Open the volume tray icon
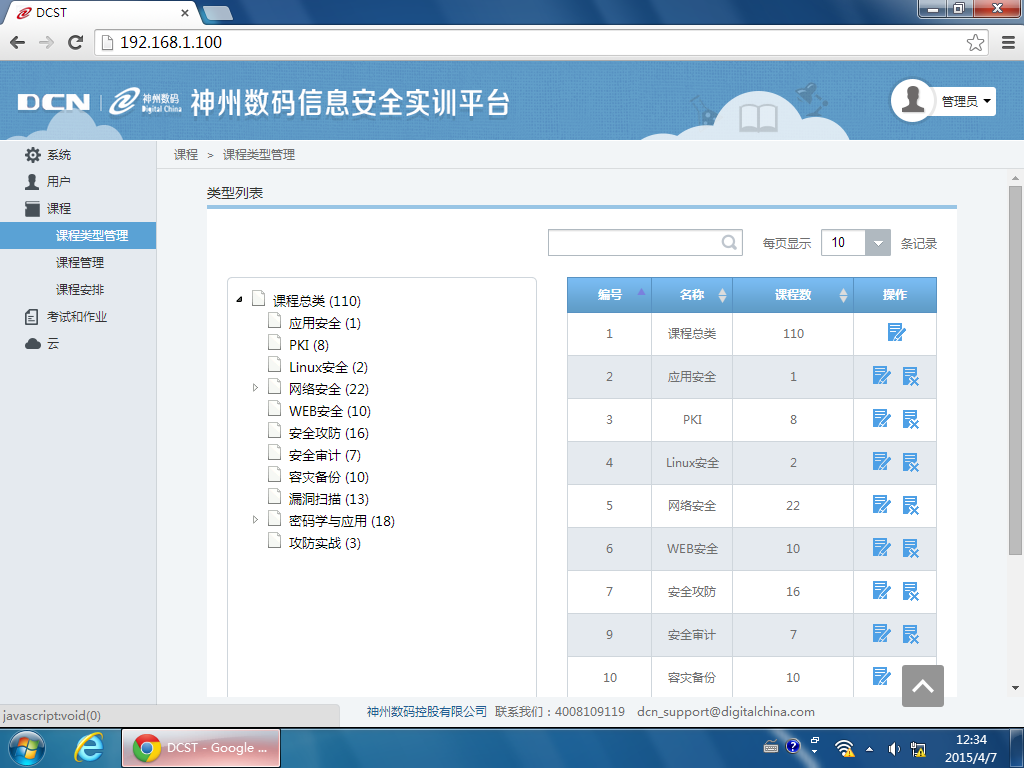1024x768 pixels. (x=893, y=749)
